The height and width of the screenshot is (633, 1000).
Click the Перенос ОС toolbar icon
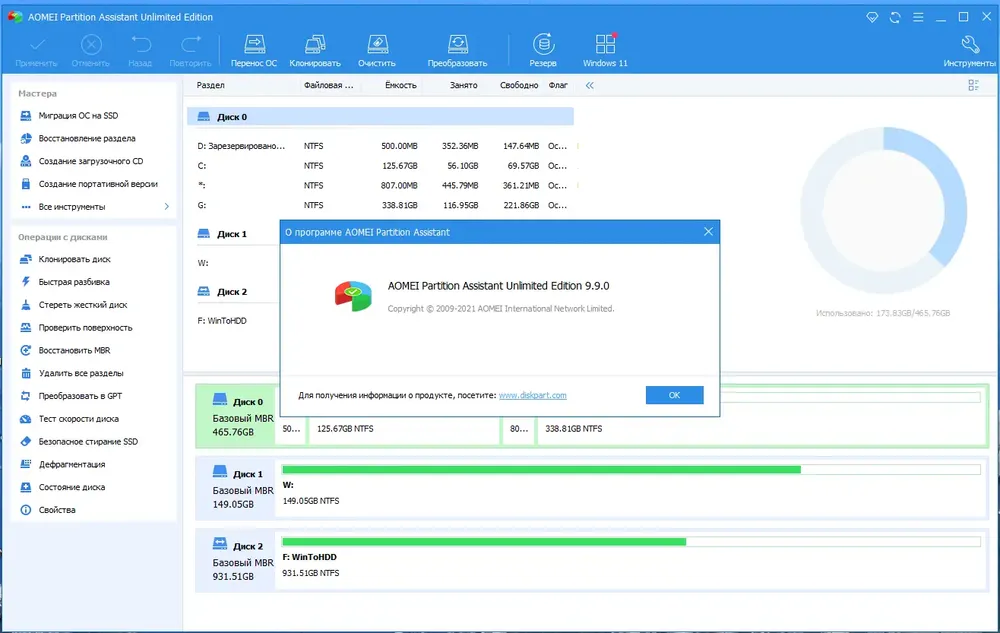tap(254, 50)
